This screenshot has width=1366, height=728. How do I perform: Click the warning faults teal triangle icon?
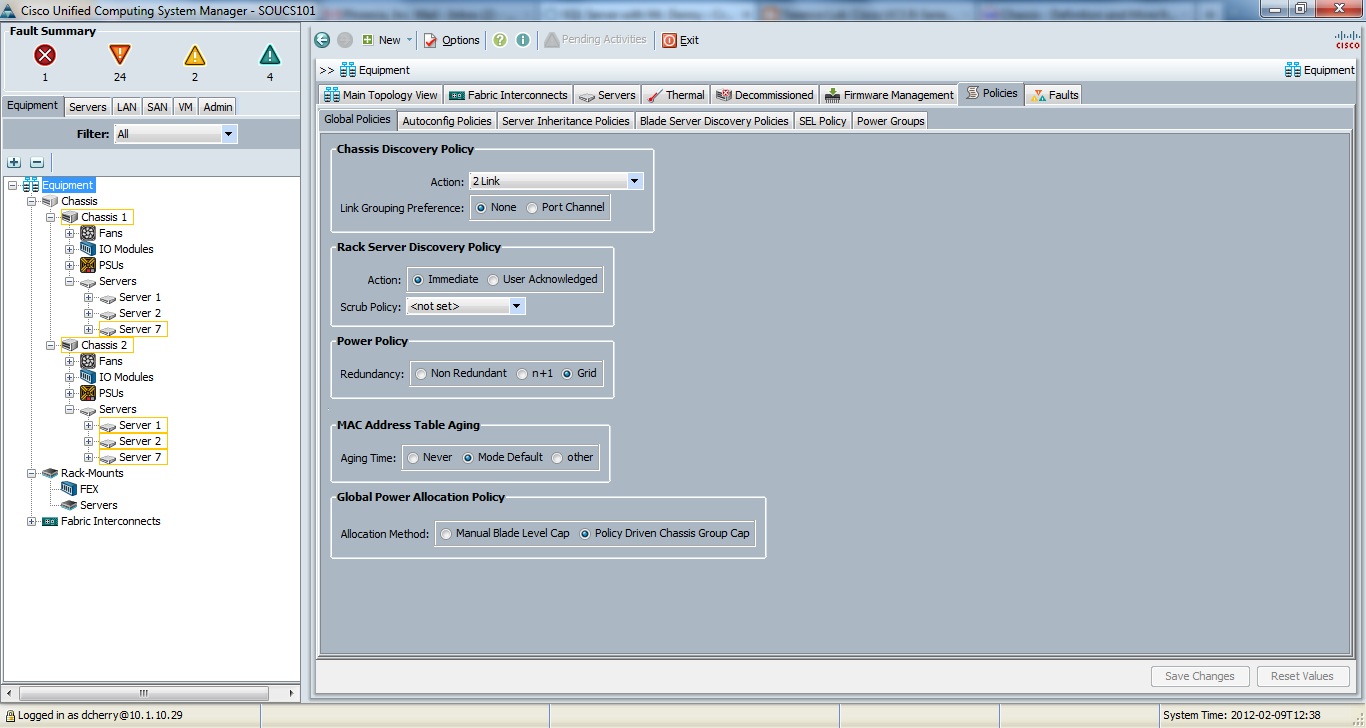[270, 55]
